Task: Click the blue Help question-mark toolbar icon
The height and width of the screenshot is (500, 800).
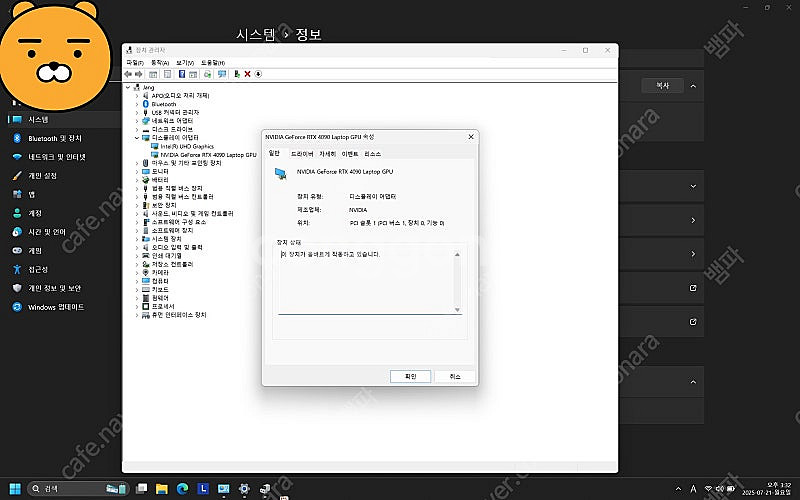Action: [x=182, y=74]
